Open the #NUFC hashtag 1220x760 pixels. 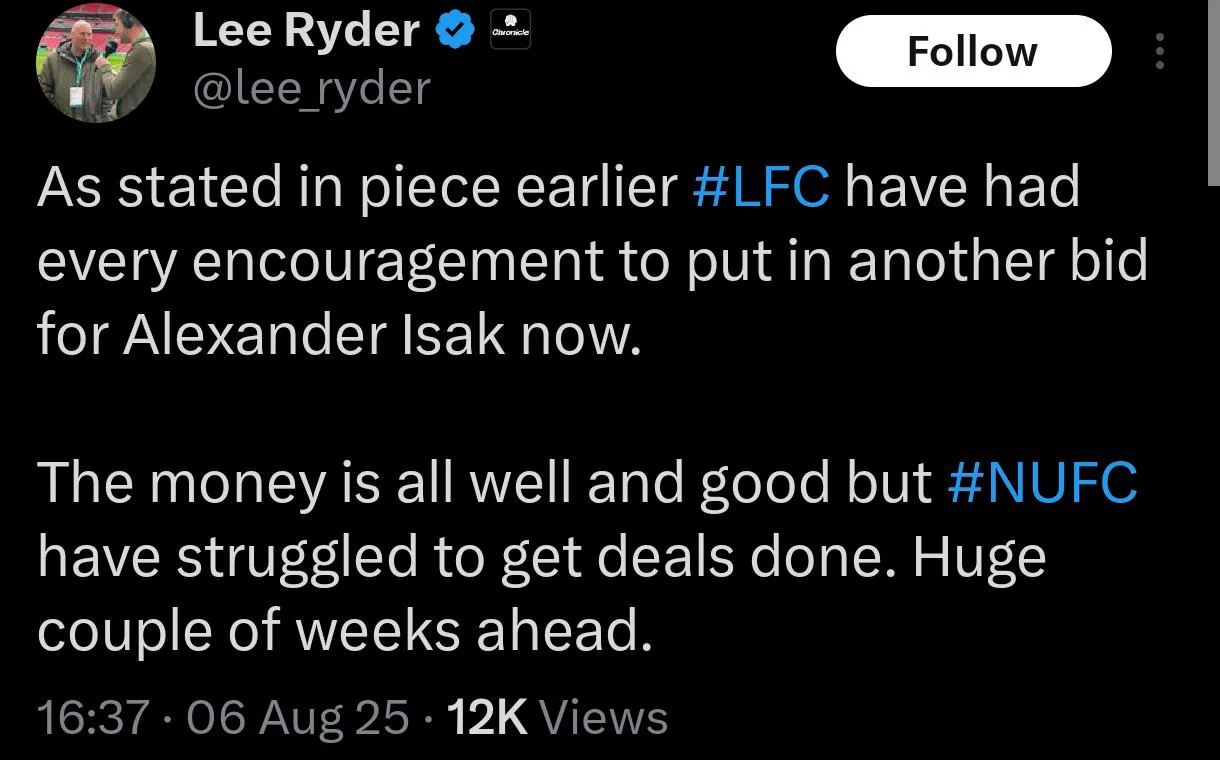tap(1041, 483)
